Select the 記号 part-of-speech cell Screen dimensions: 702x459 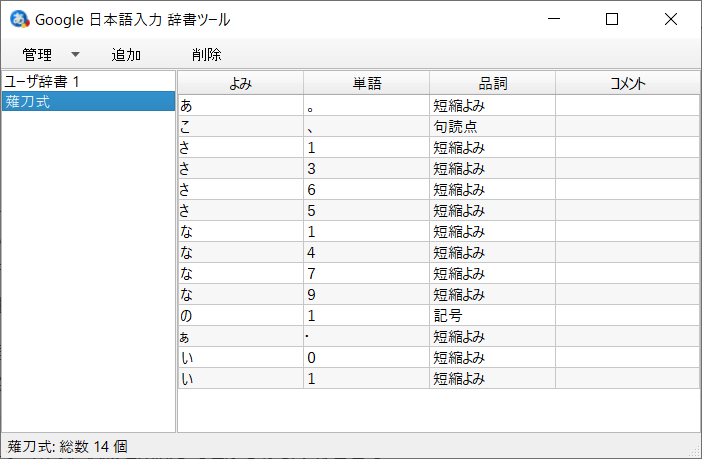(x=492, y=316)
